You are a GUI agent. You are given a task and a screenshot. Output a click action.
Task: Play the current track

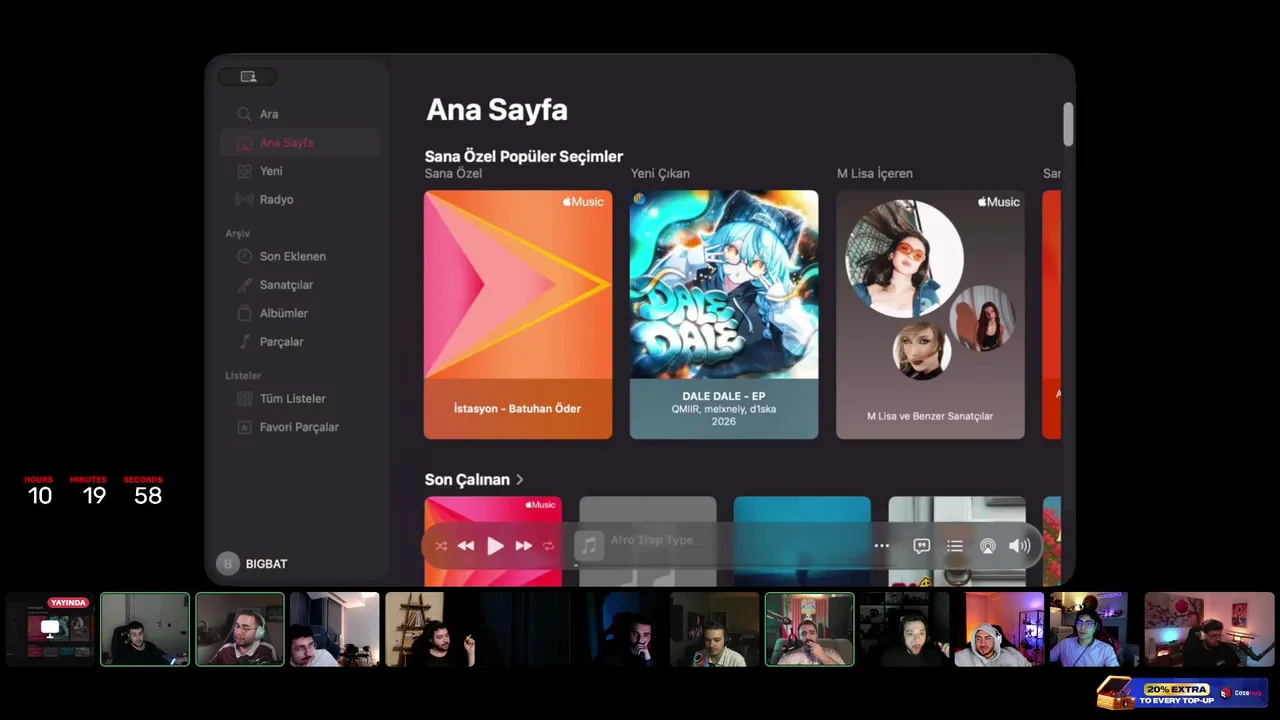point(495,546)
